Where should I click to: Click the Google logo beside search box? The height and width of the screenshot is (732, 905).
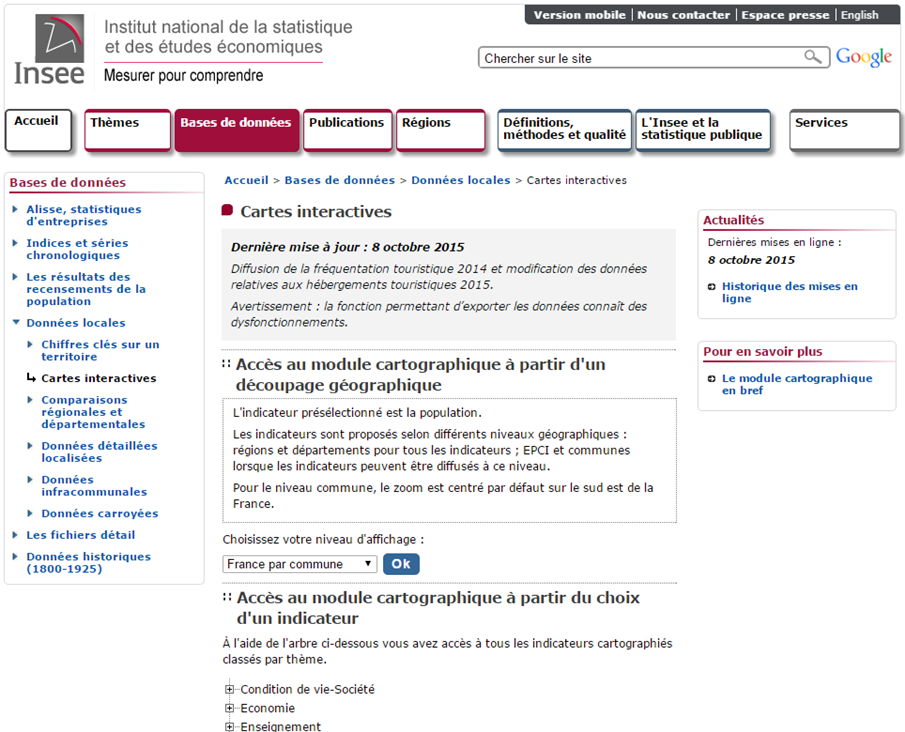tap(864, 57)
